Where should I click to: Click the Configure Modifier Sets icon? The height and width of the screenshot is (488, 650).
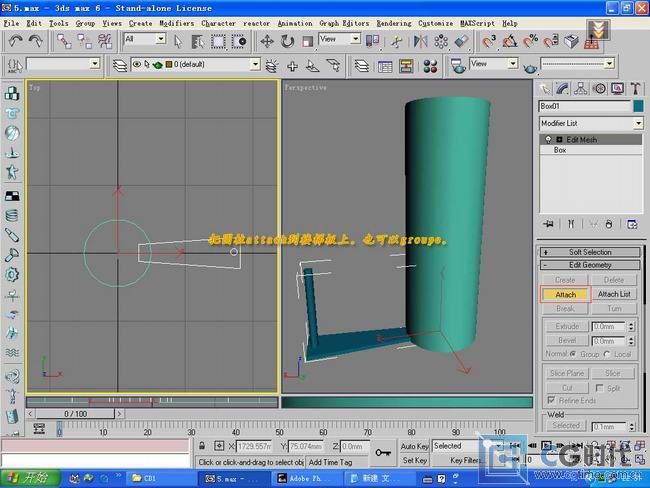pyautogui.click(x=632, y=224)
